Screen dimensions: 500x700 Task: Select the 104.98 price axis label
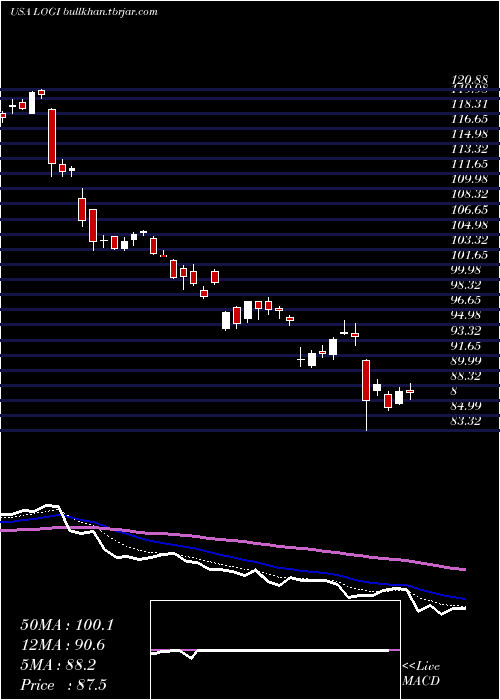(x=470, y=225)
